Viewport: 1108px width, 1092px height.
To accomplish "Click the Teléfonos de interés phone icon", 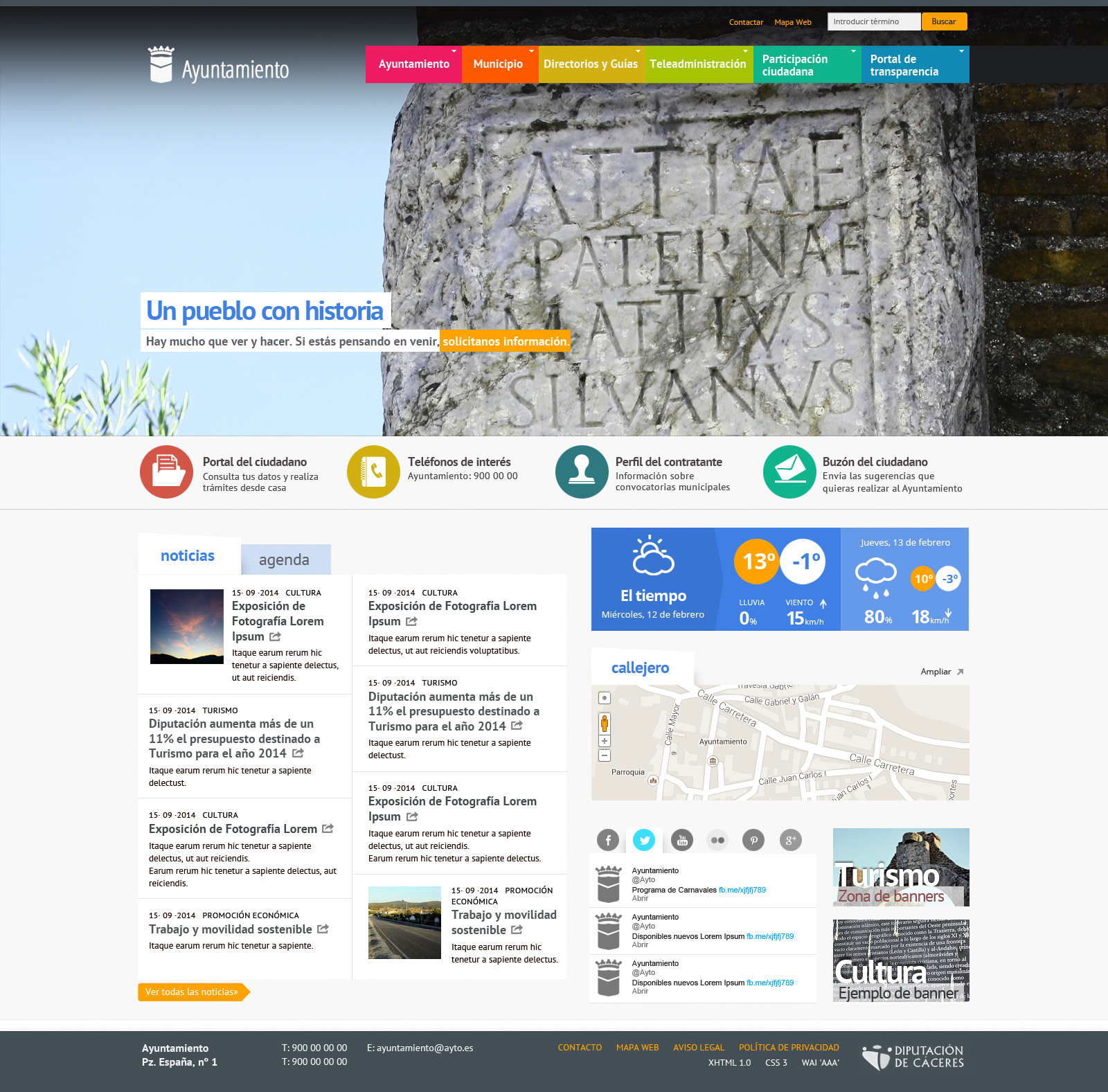I will 373,472.
